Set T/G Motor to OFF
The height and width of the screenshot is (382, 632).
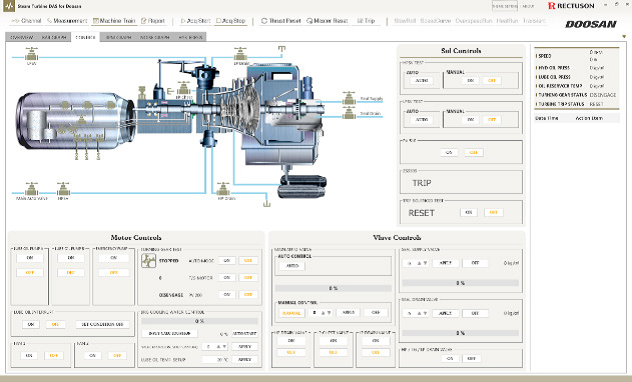click(248, 278)
